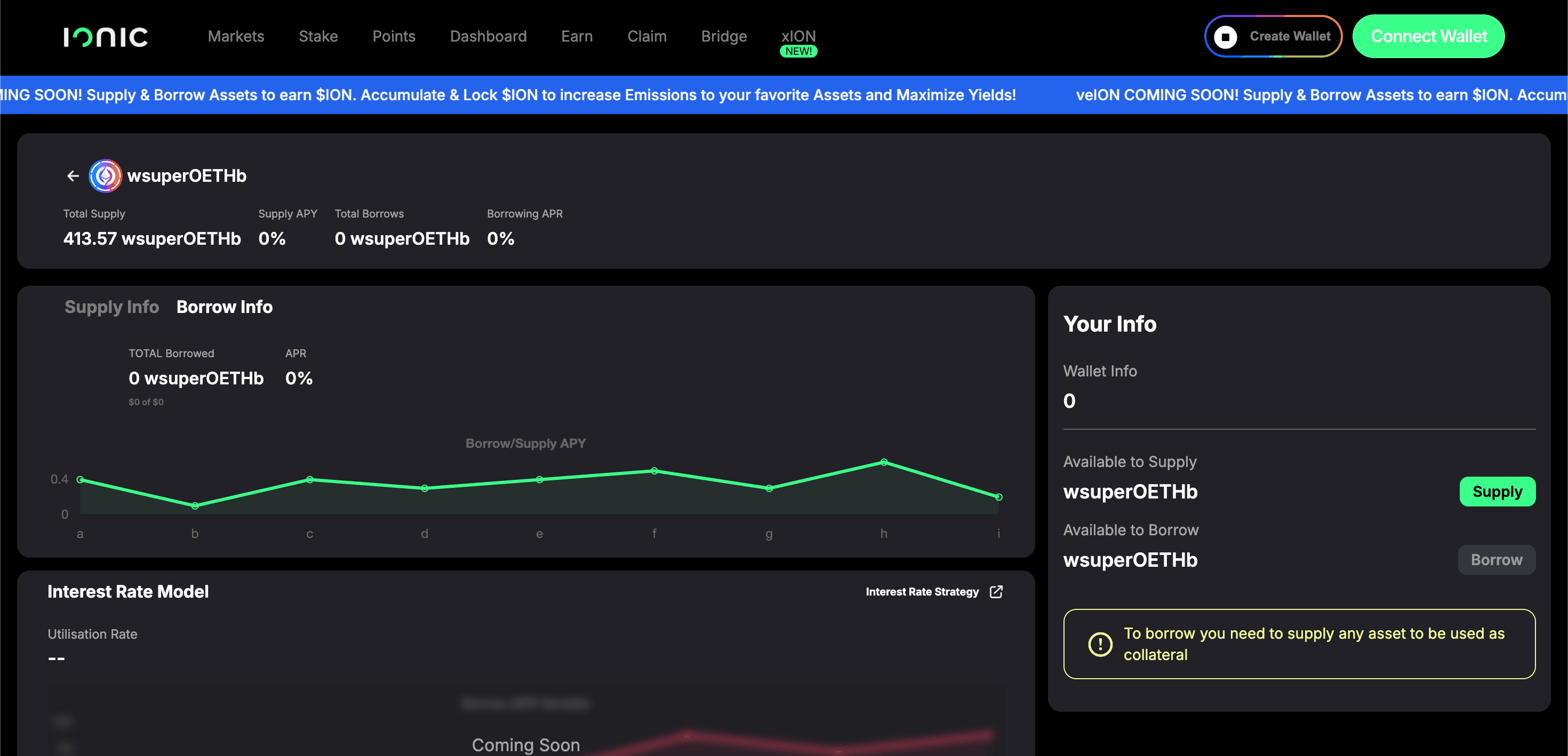Click the Utilisation Rate label
Viewport: 1568px width, 756px height.
(92, 634)
